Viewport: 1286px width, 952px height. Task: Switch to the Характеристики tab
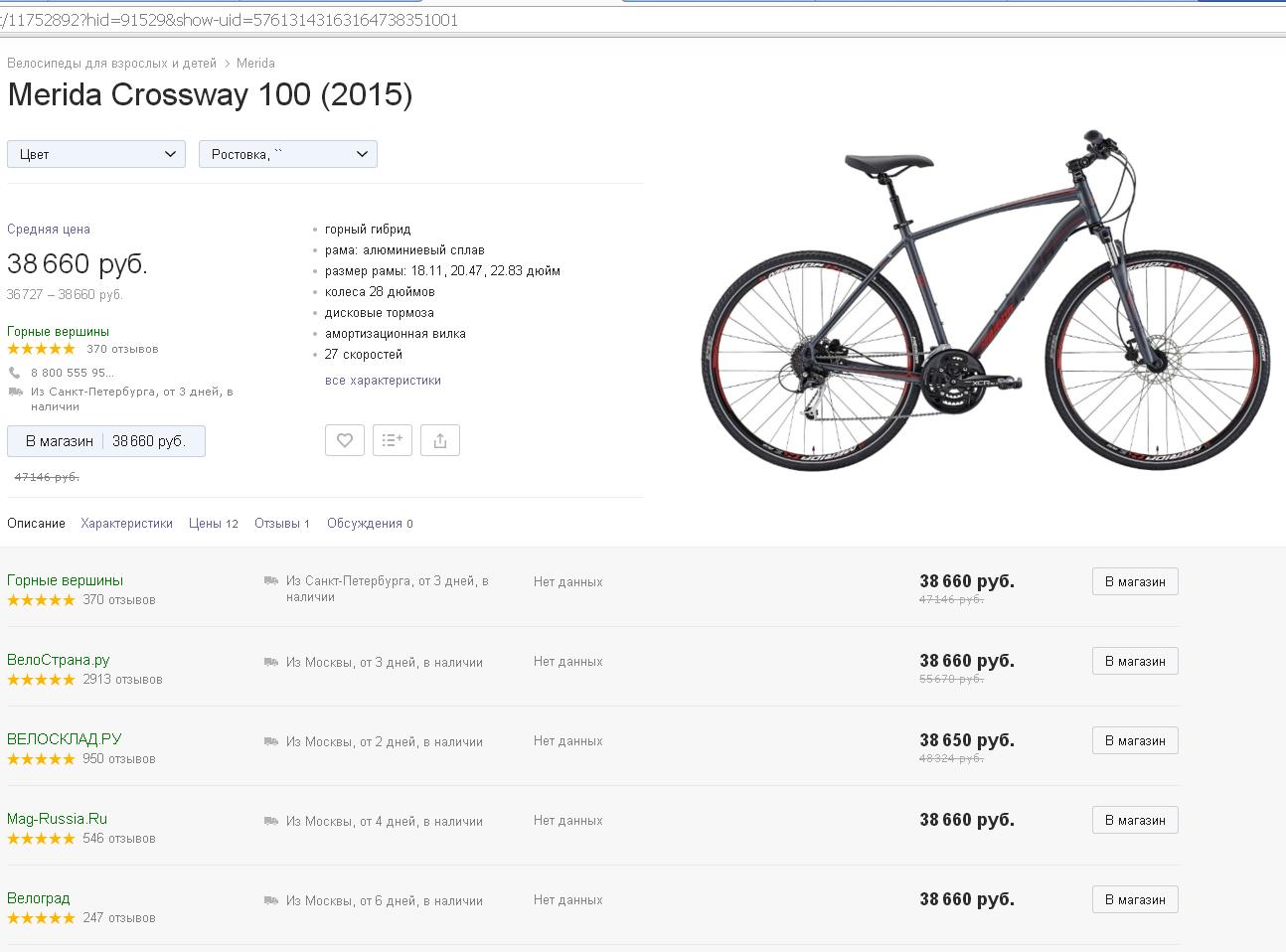127,524
